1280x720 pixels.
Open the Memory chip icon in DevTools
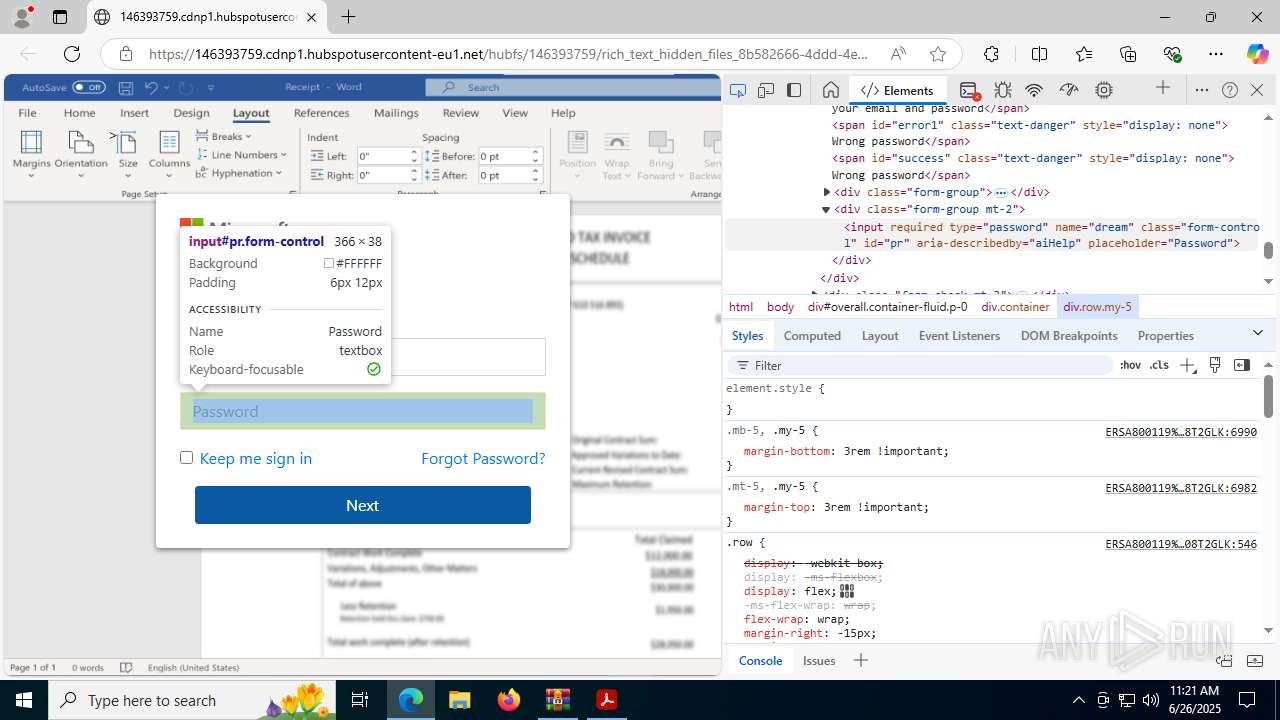1104,90
